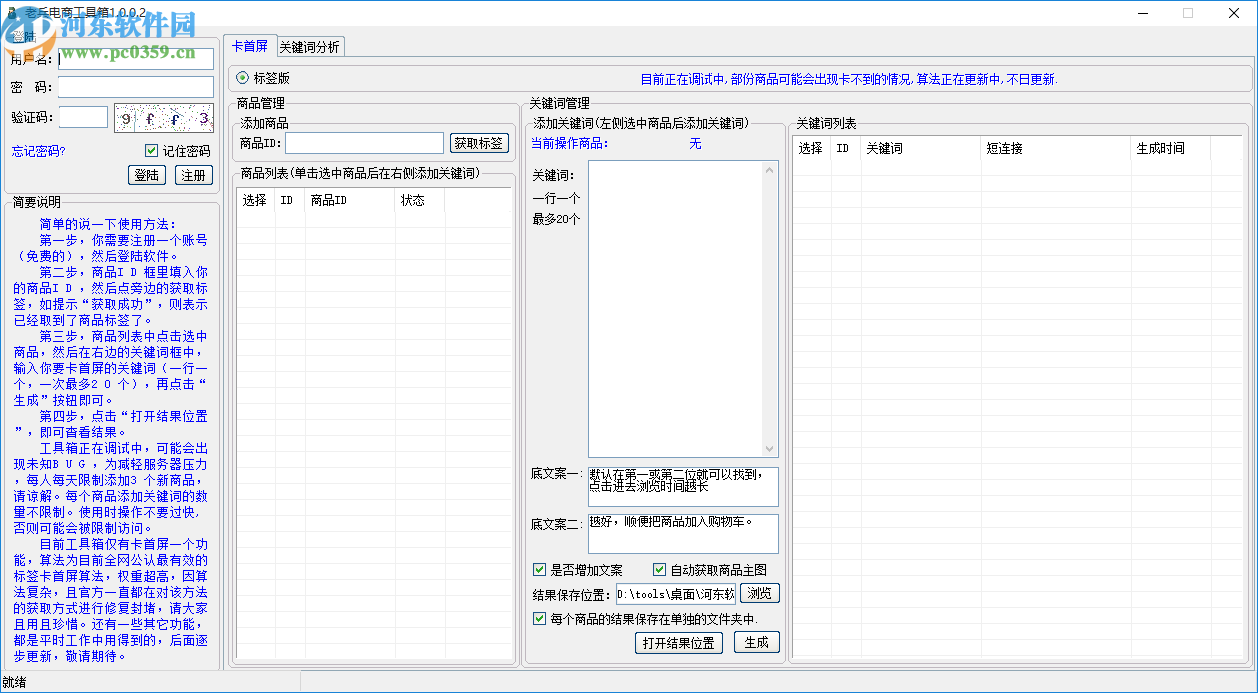Image resolution: width=1258 pixels, height=693 pixels.
Task: Switch to the 卡首屏 tab
Action: [250, 46]
